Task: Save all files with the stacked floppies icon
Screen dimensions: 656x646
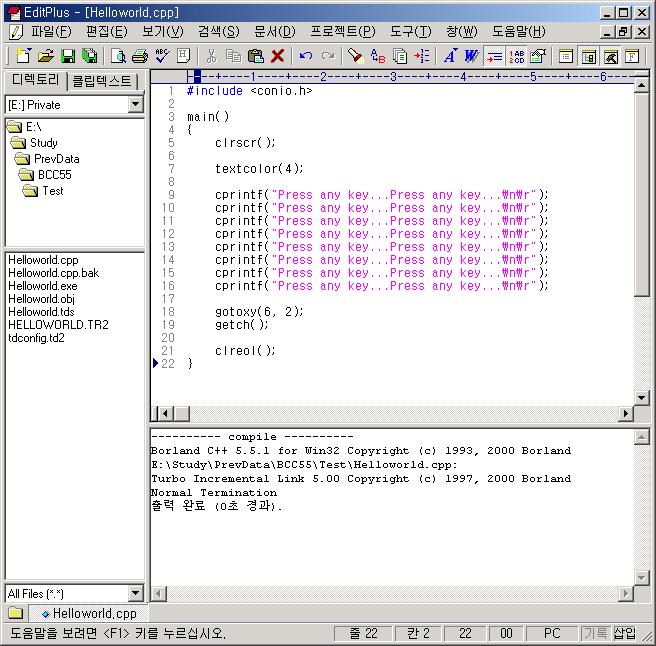Action: tap(90, 56)
